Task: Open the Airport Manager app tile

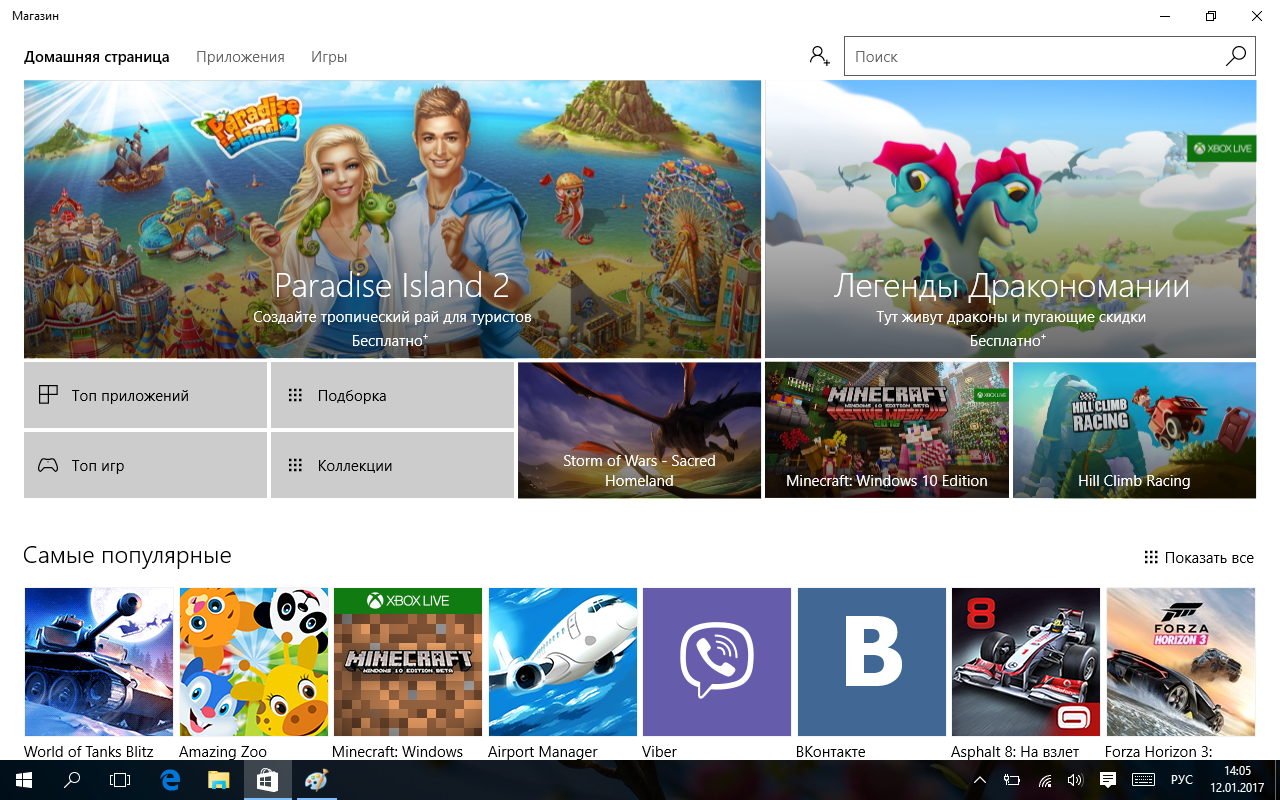Action: coord(563,674)
